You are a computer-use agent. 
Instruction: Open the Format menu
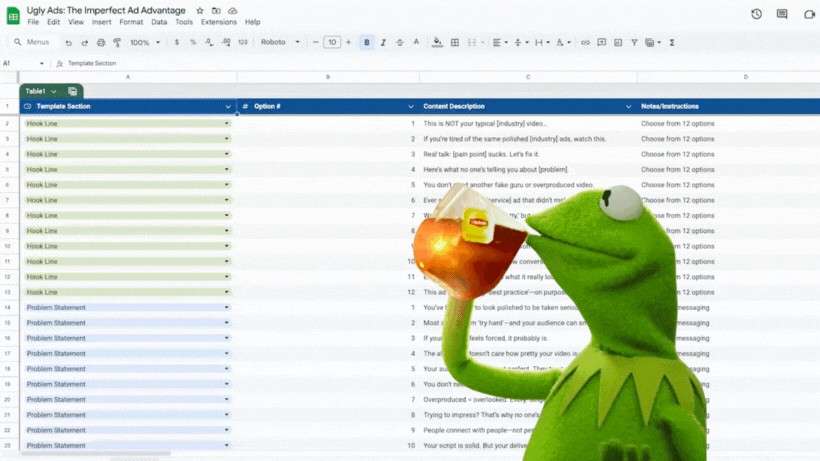tap(131, 22)
